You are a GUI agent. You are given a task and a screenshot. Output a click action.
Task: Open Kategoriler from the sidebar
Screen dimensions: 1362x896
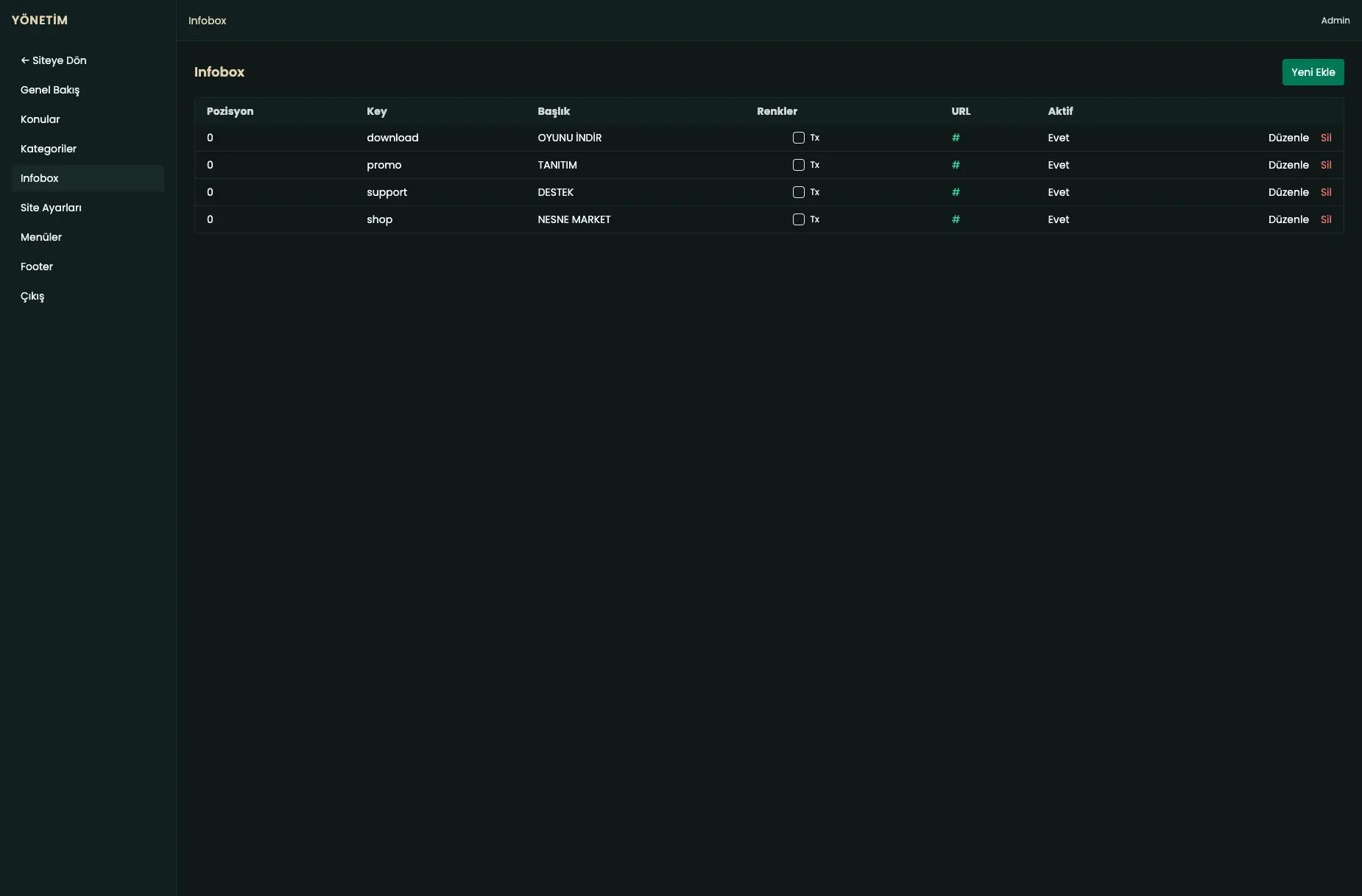click(49, 149)
